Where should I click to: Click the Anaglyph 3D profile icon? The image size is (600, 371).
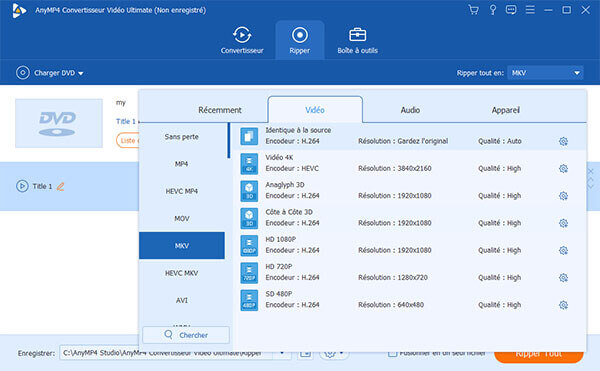[x=249, y=191]
